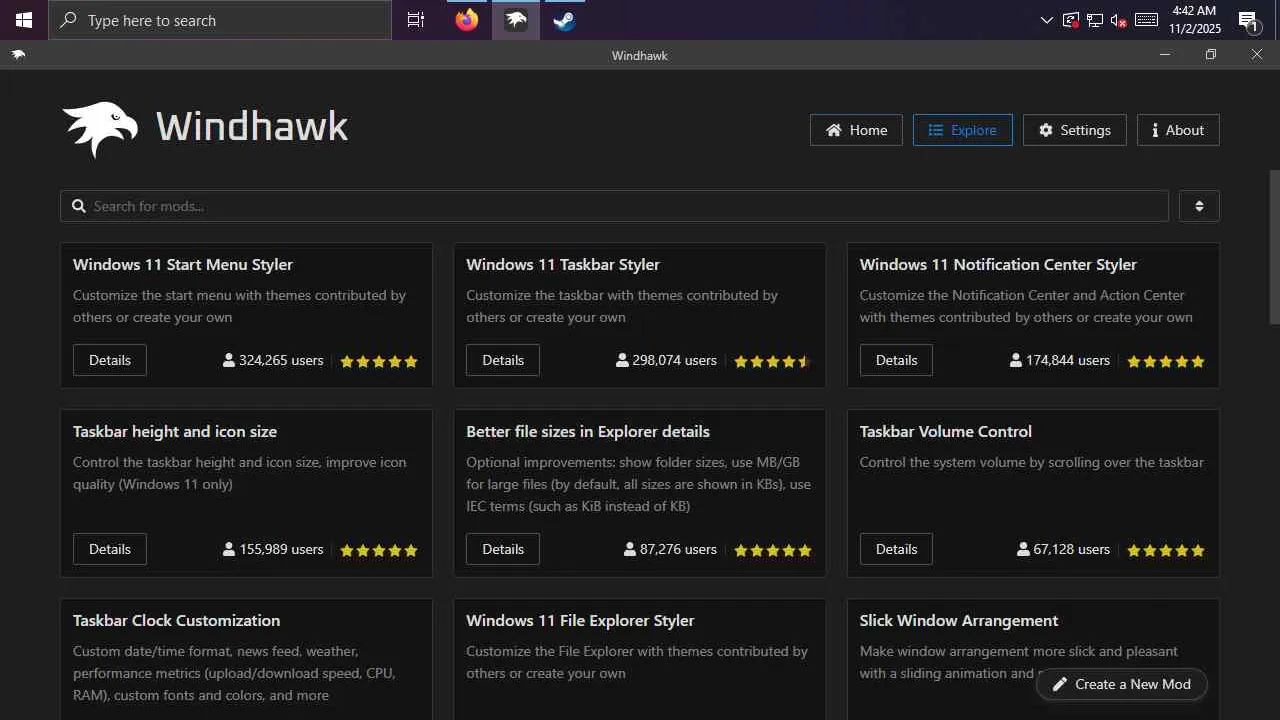Click the star rating for Start Menu Styler
Viewport: 1280px width, 720px height.
[x=379, y=361]
